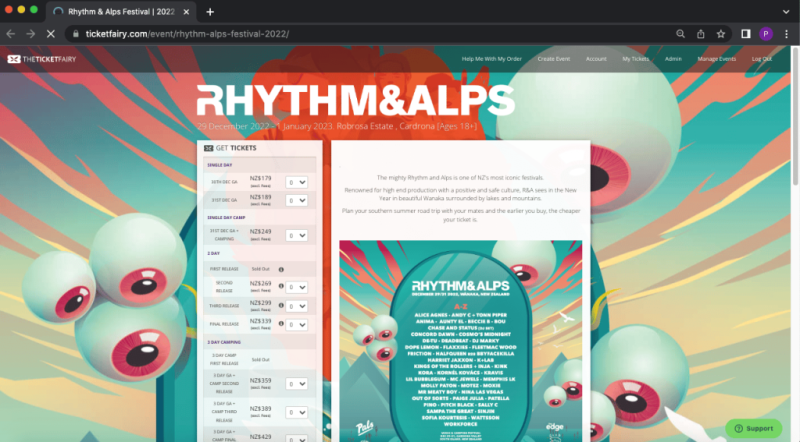This screenshot has width=800, height=442.
Task: Open the My Tickets menu item
Action: click(635, 59)
